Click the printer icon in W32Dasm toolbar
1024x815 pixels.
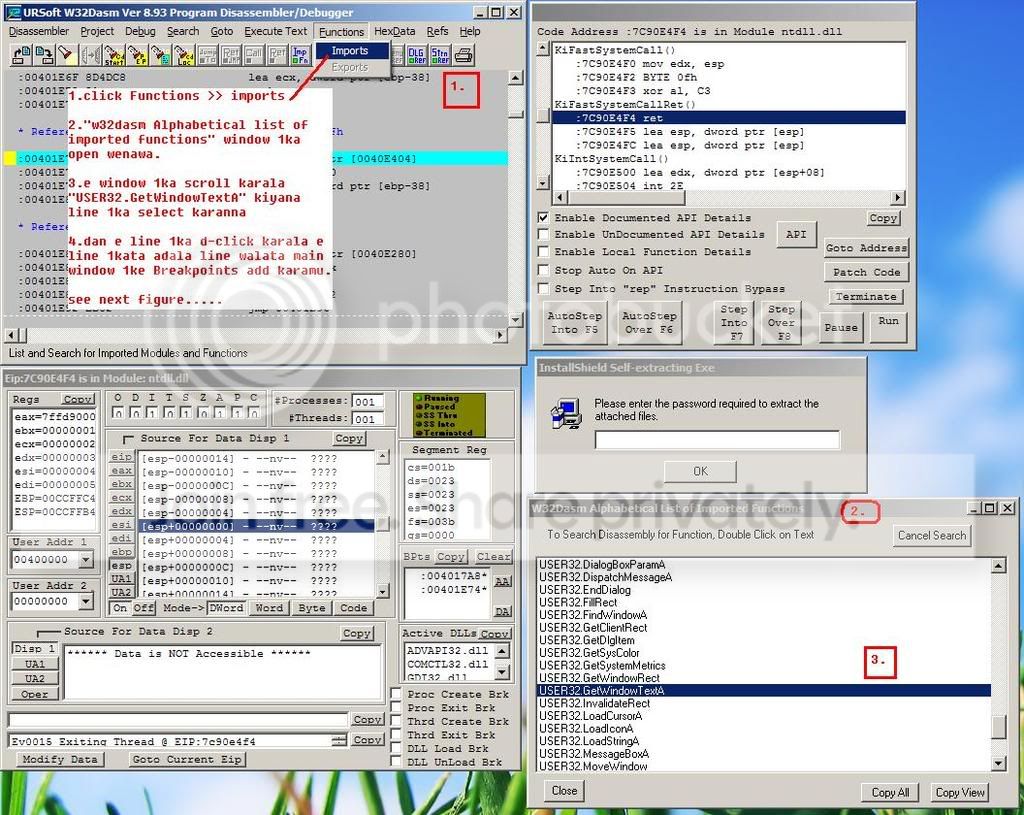coord(464,55)
